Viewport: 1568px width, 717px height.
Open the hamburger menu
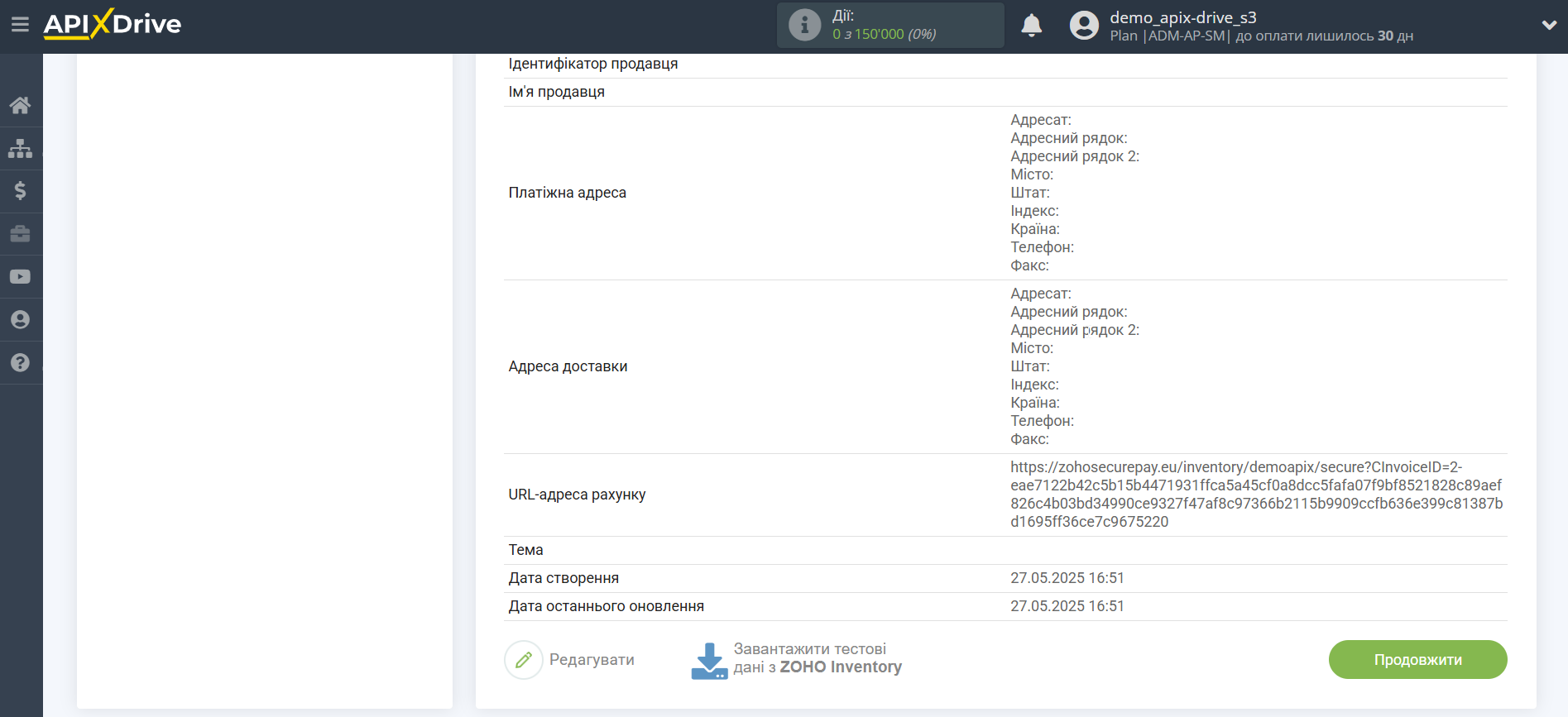(20, 25)
